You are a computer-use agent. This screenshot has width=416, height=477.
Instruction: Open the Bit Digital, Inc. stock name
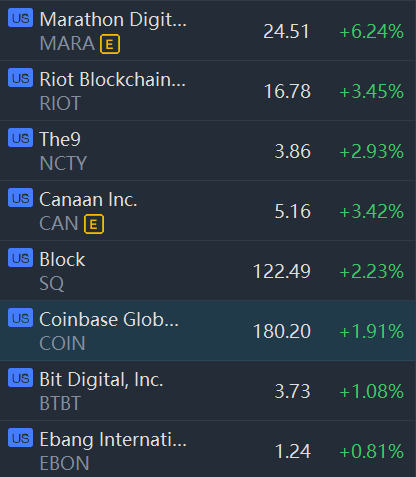[x=101, y=380]
